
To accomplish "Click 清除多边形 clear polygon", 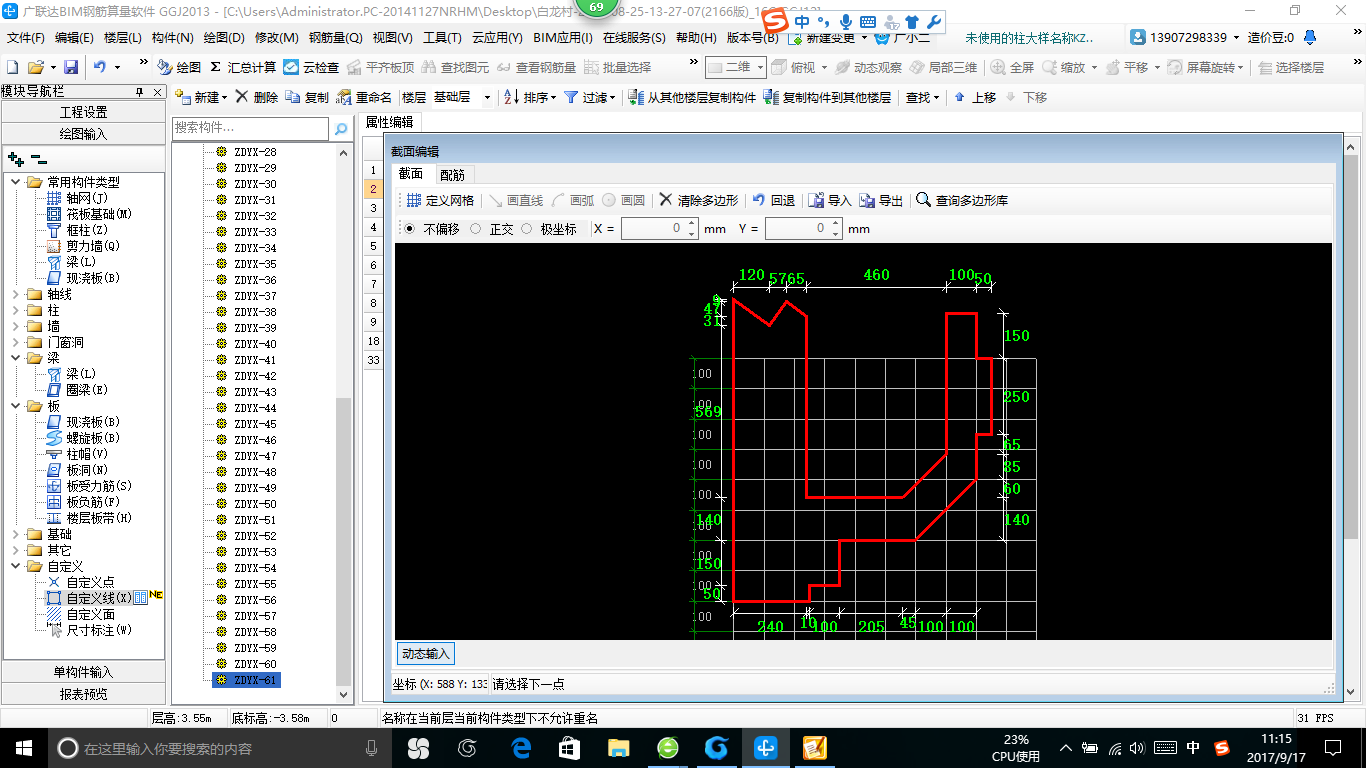I will (698, 200).
